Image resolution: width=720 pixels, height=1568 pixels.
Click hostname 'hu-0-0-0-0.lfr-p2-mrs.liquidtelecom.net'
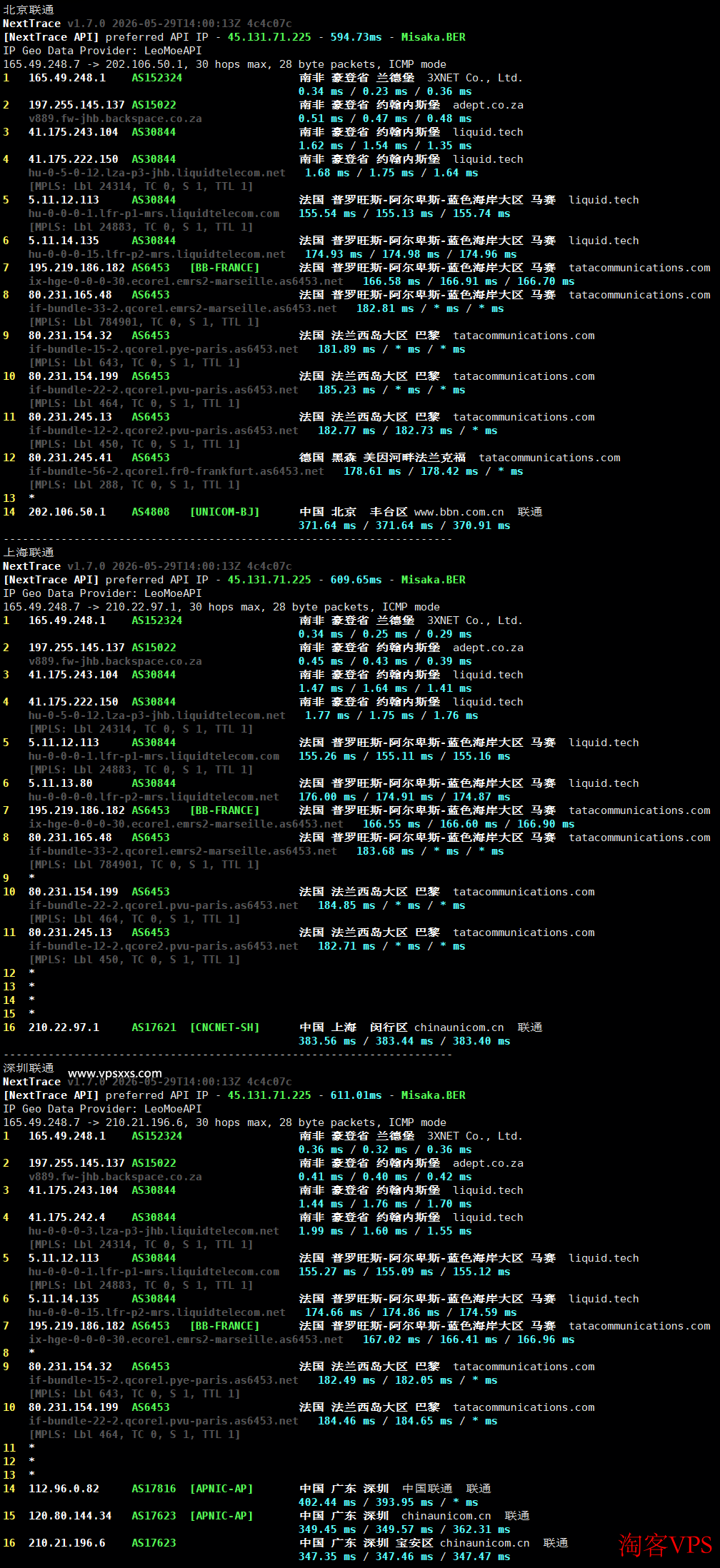pos(154,797)
